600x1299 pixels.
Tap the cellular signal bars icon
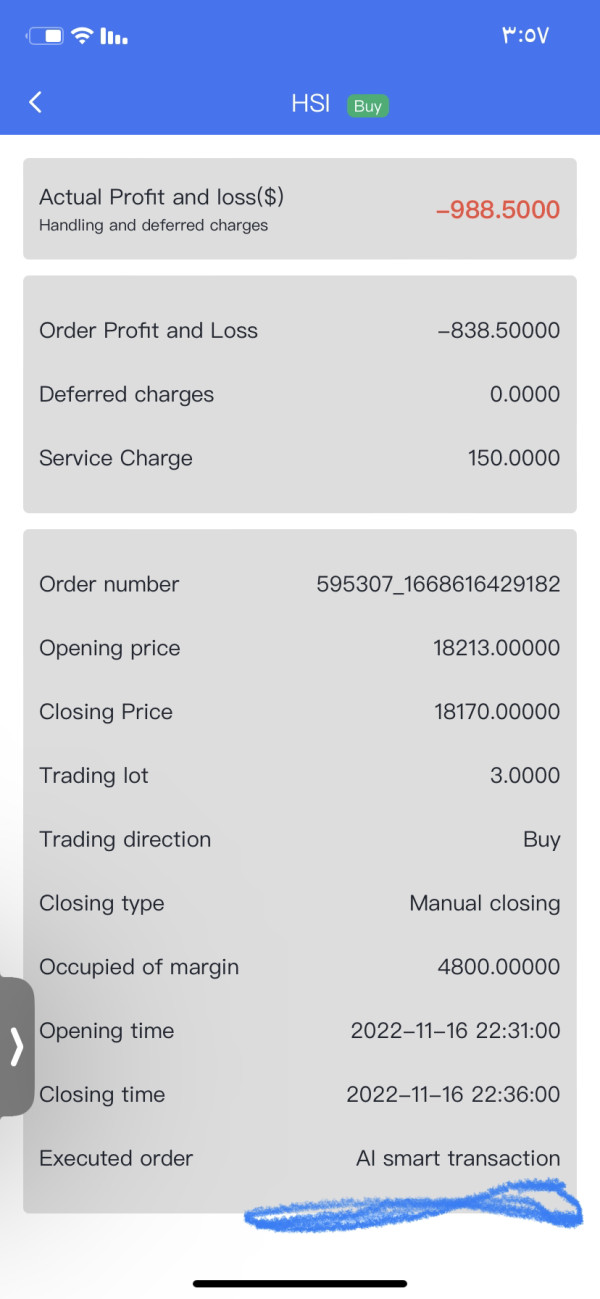(114, 37)
